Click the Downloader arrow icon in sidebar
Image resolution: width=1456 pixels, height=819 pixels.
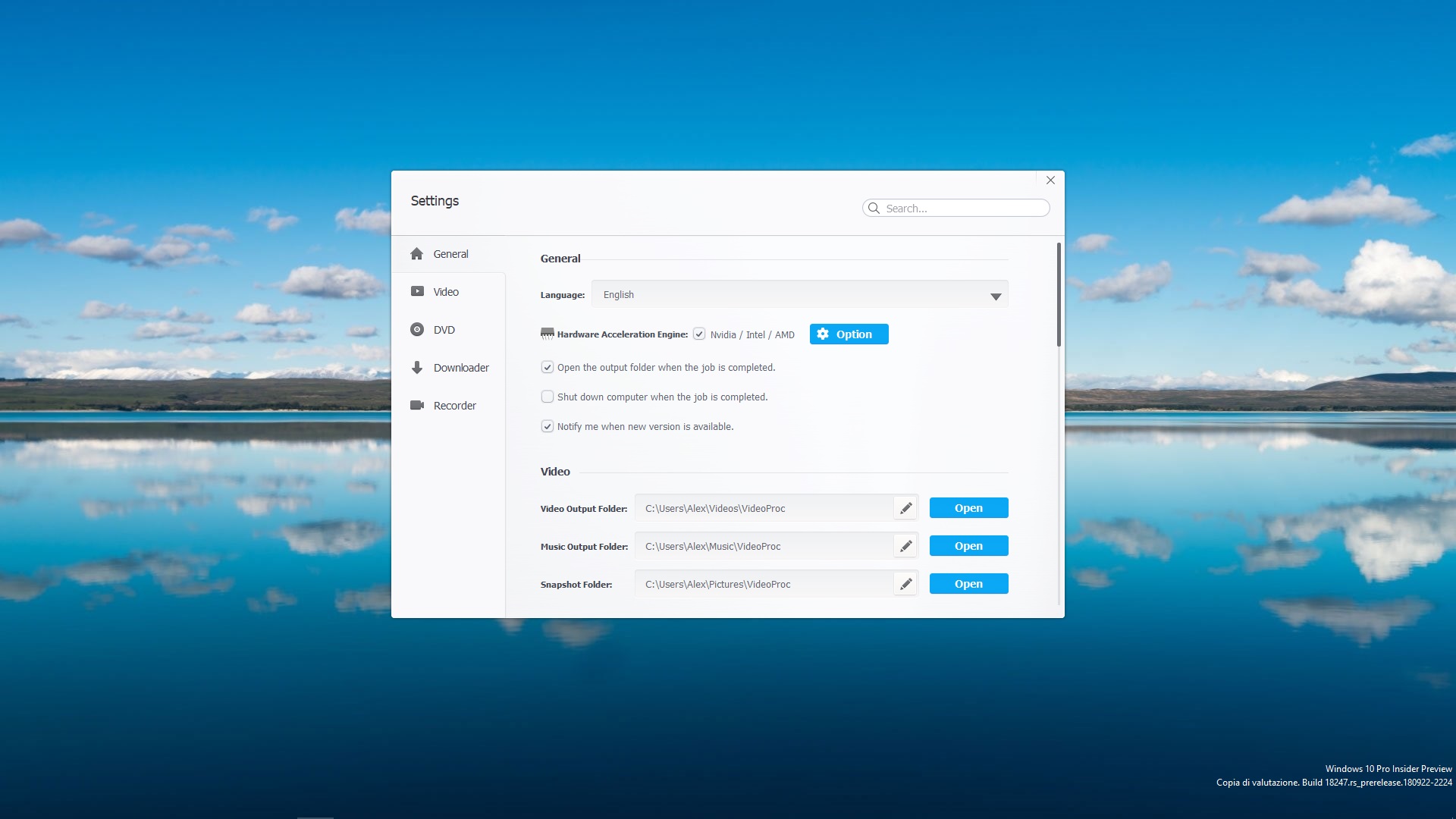click(x=417, y=368)
